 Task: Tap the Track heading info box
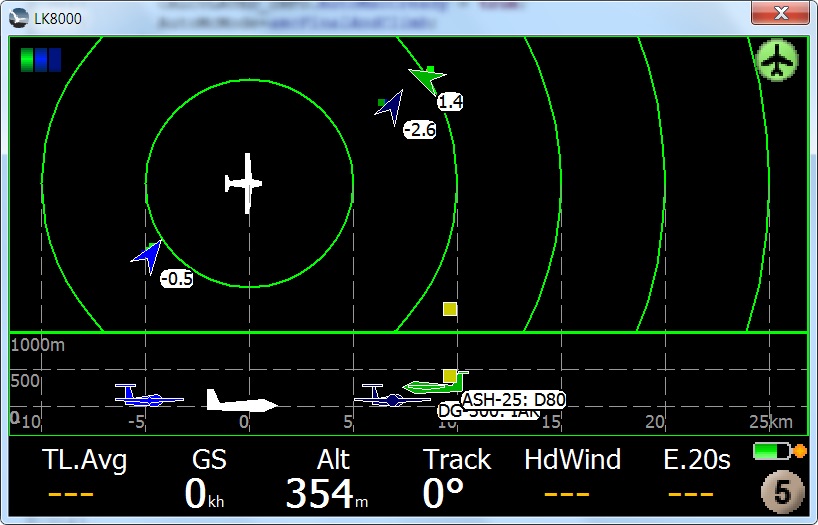tap(457, 476)
